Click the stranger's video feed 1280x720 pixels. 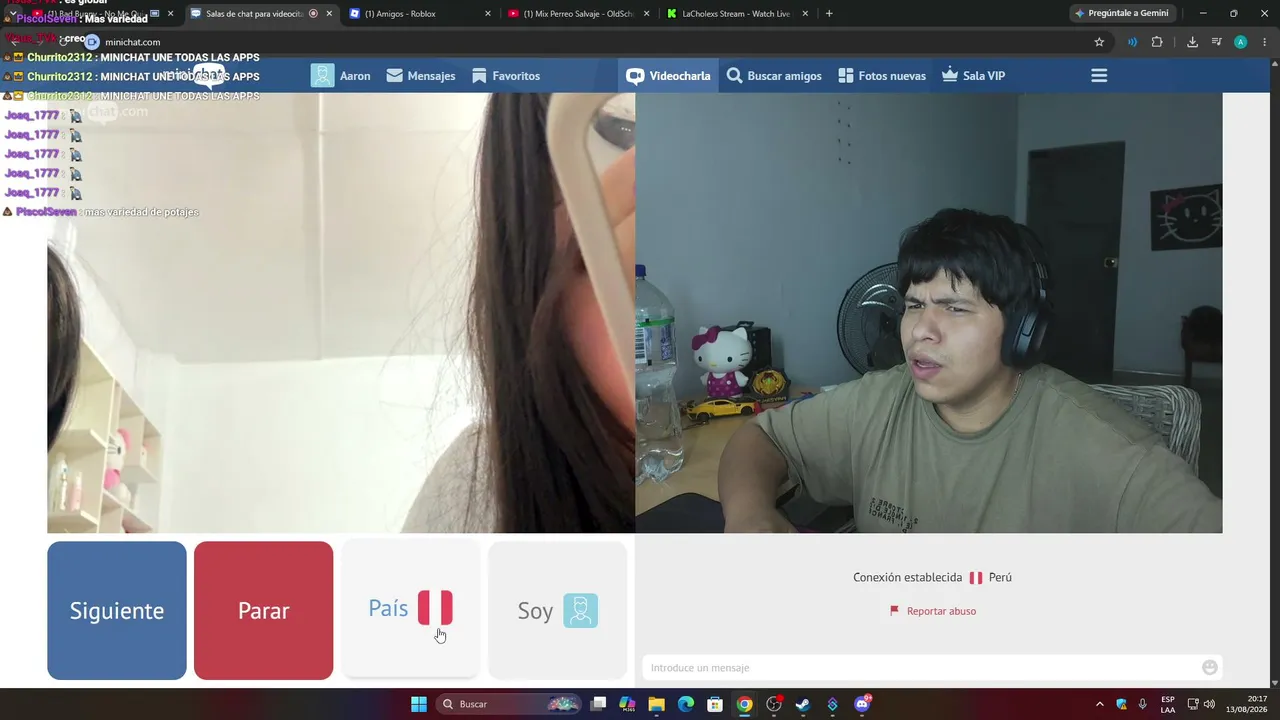(341, 313)
